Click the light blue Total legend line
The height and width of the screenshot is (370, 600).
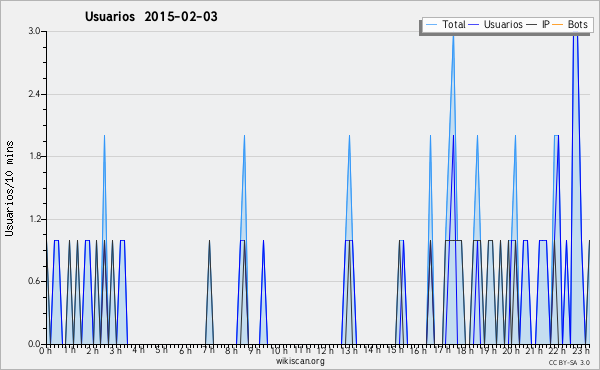pyautogui.click(x=431, y=25)
